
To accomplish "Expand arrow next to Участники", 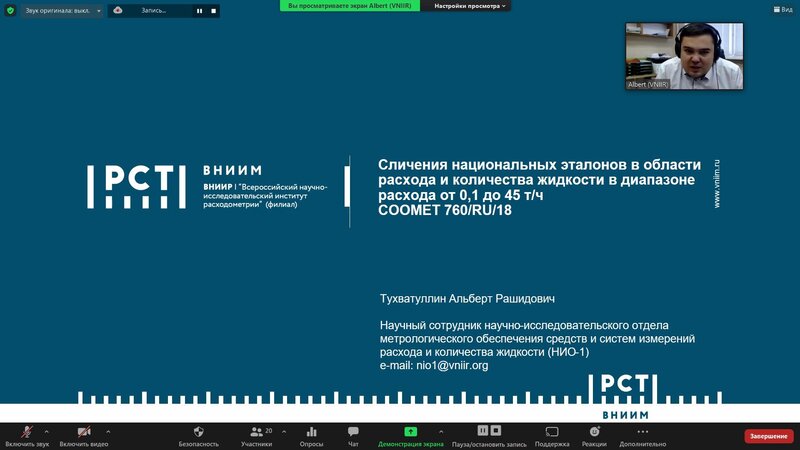I will 285,432.
